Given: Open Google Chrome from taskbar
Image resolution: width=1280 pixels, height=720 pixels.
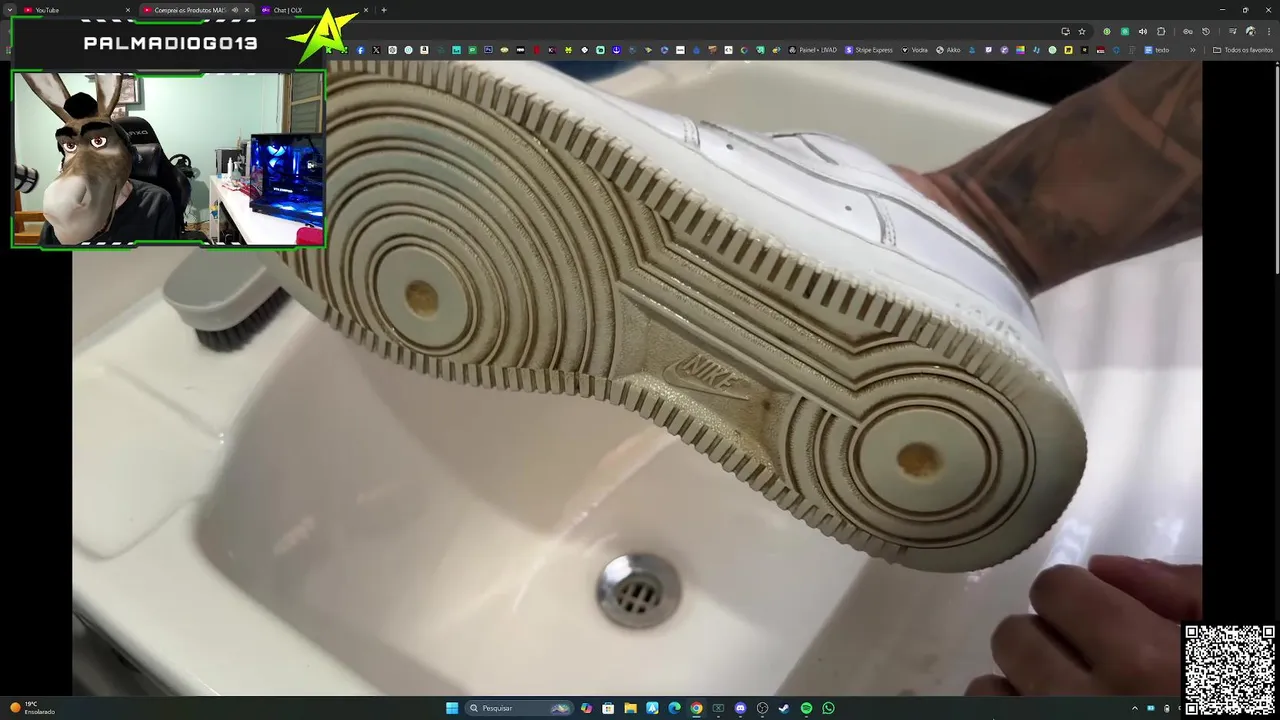Looking at the screenshot, I should click(x=696, y=708).
